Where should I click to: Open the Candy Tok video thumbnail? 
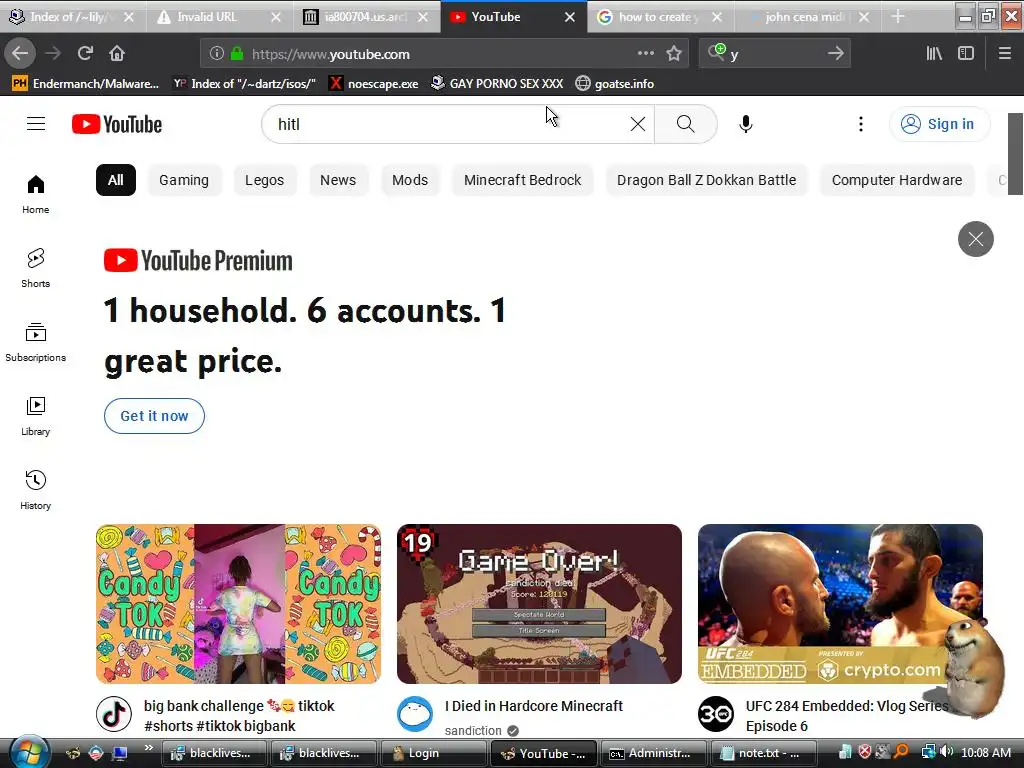pos(238,604)
